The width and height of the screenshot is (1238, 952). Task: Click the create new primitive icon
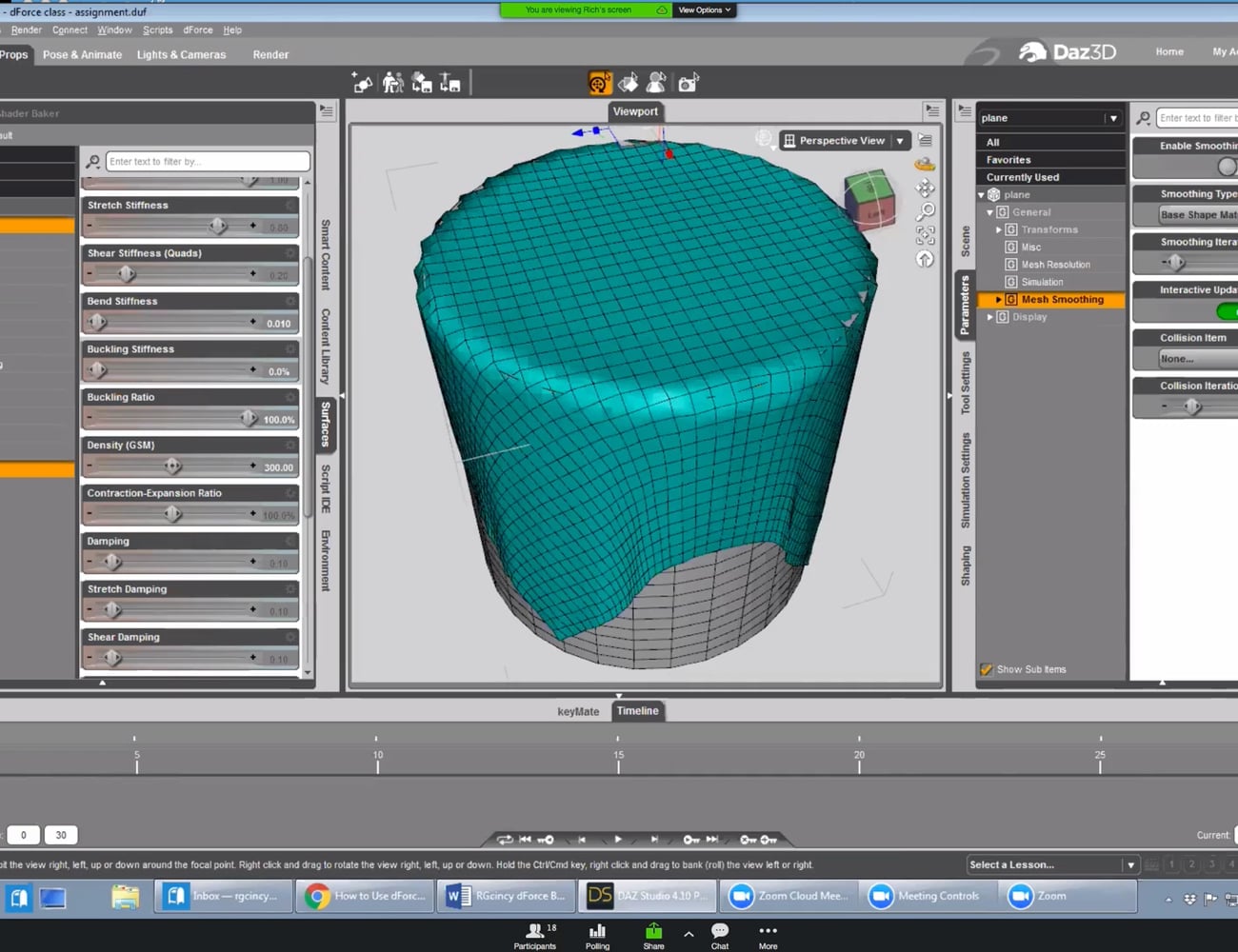[363, 84]
